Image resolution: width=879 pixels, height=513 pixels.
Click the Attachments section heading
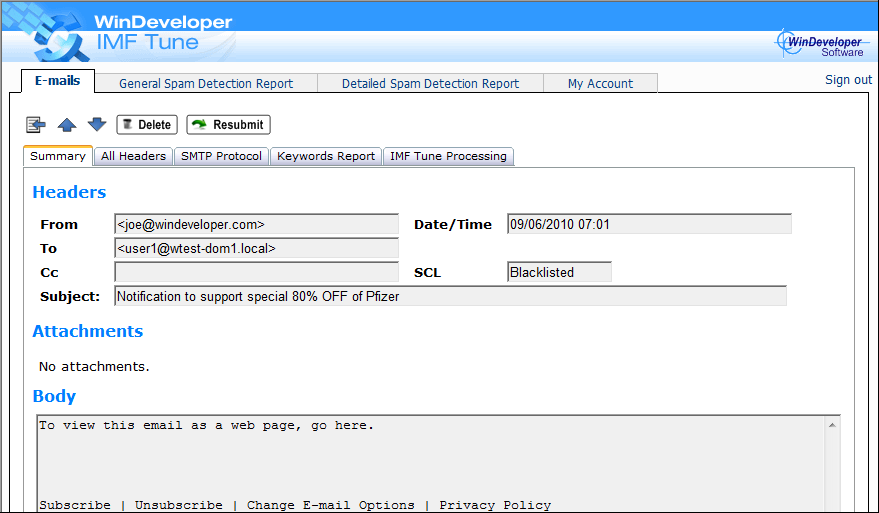click(x=88, y=331)
